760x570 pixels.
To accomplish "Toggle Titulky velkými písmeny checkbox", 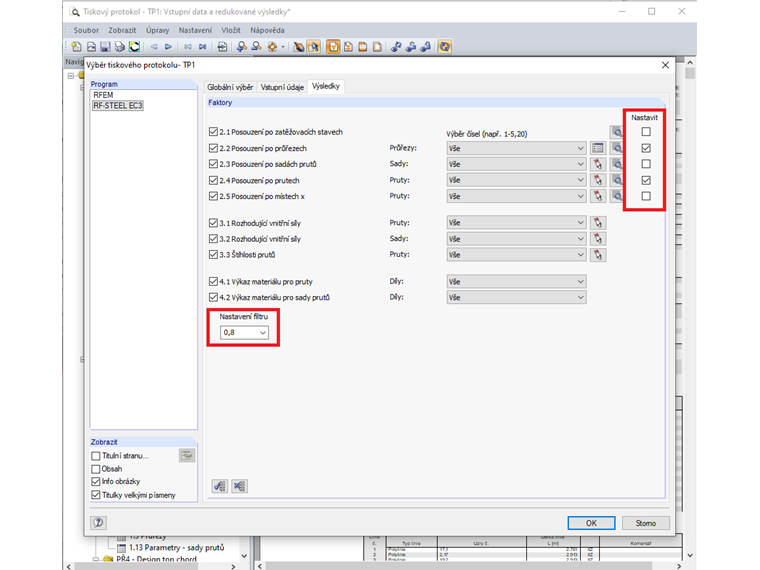I will click(x=95, y=495).
